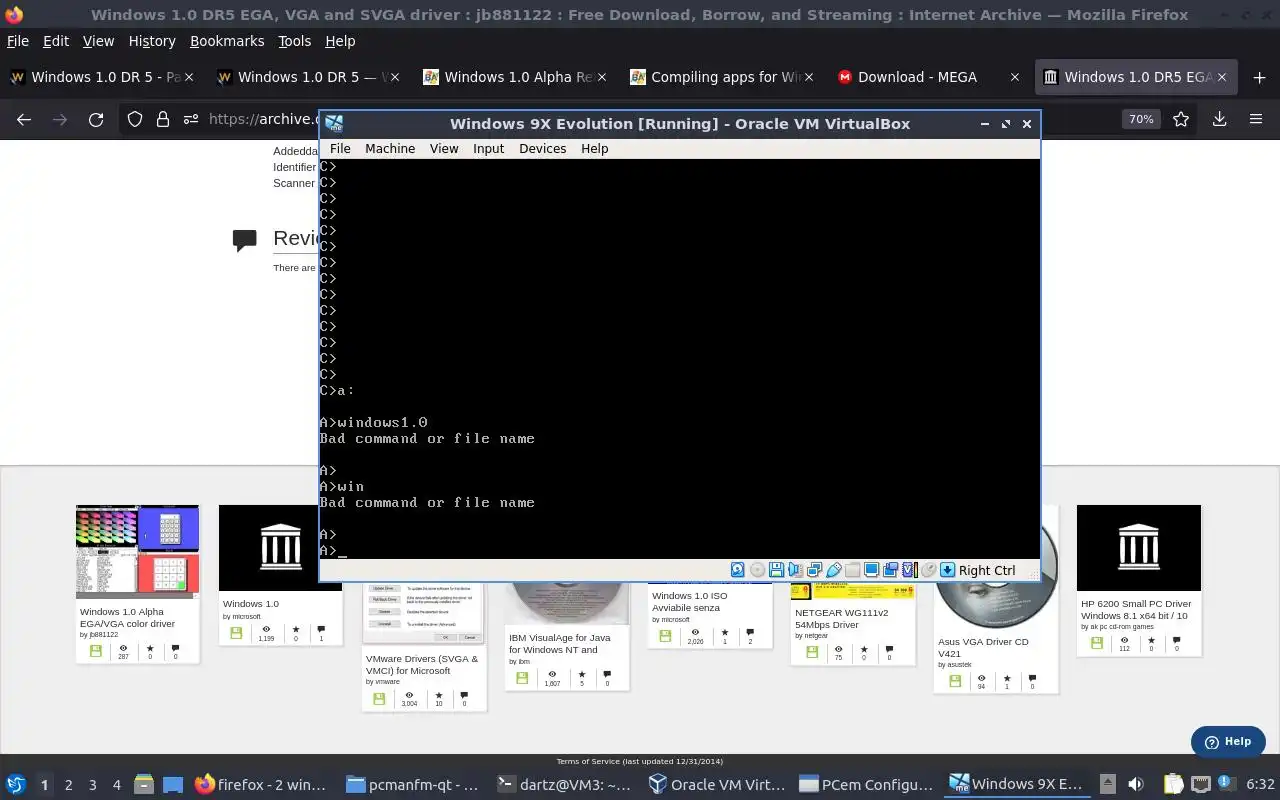The height and width of the screenshot is (800, 1280).
Task: Click the network status tray icon
Action: click(x=1201, y=784)
